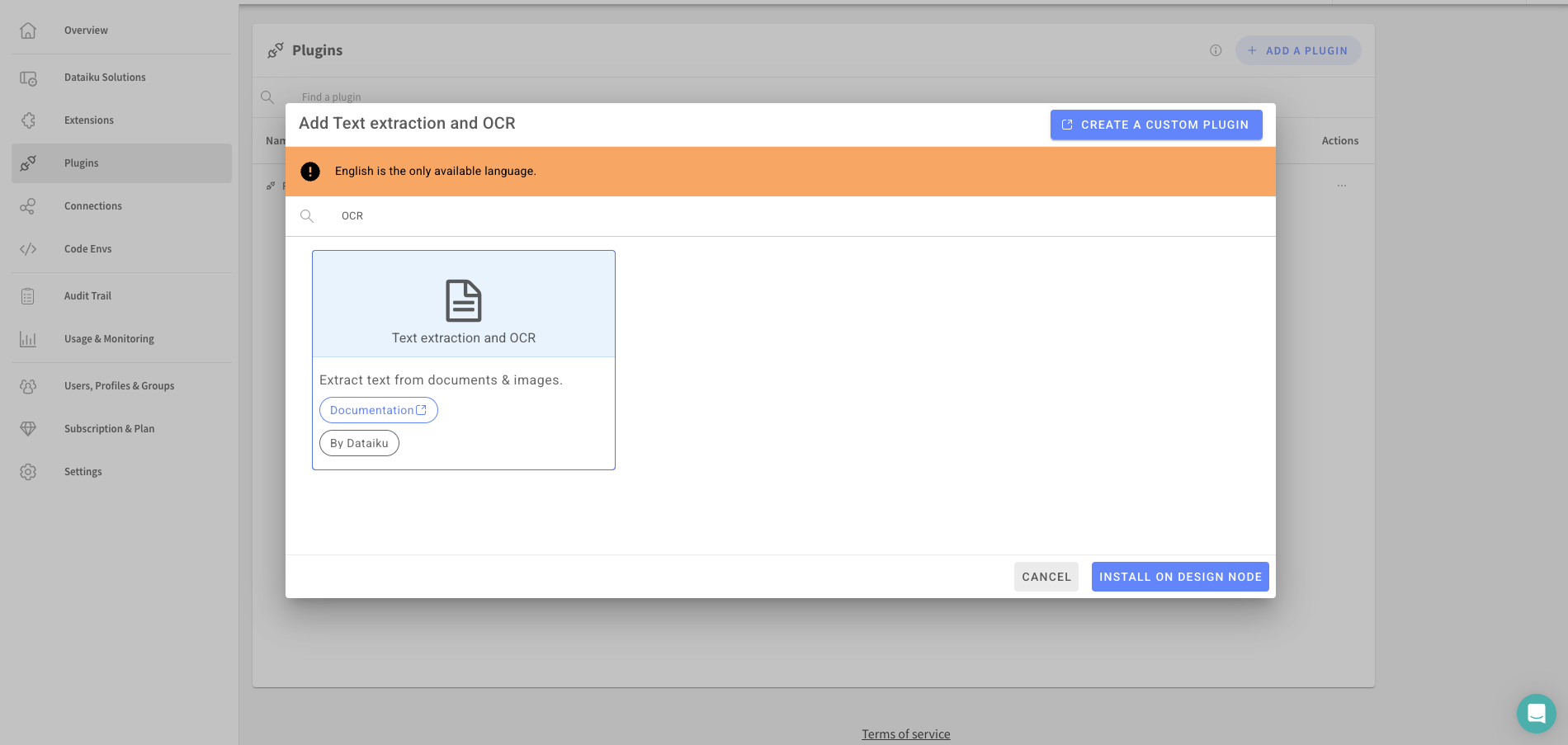The image size is (1568, 745).
Task: Click the Subscription & Plan diamond icon
Action: [x=28, y=429]
